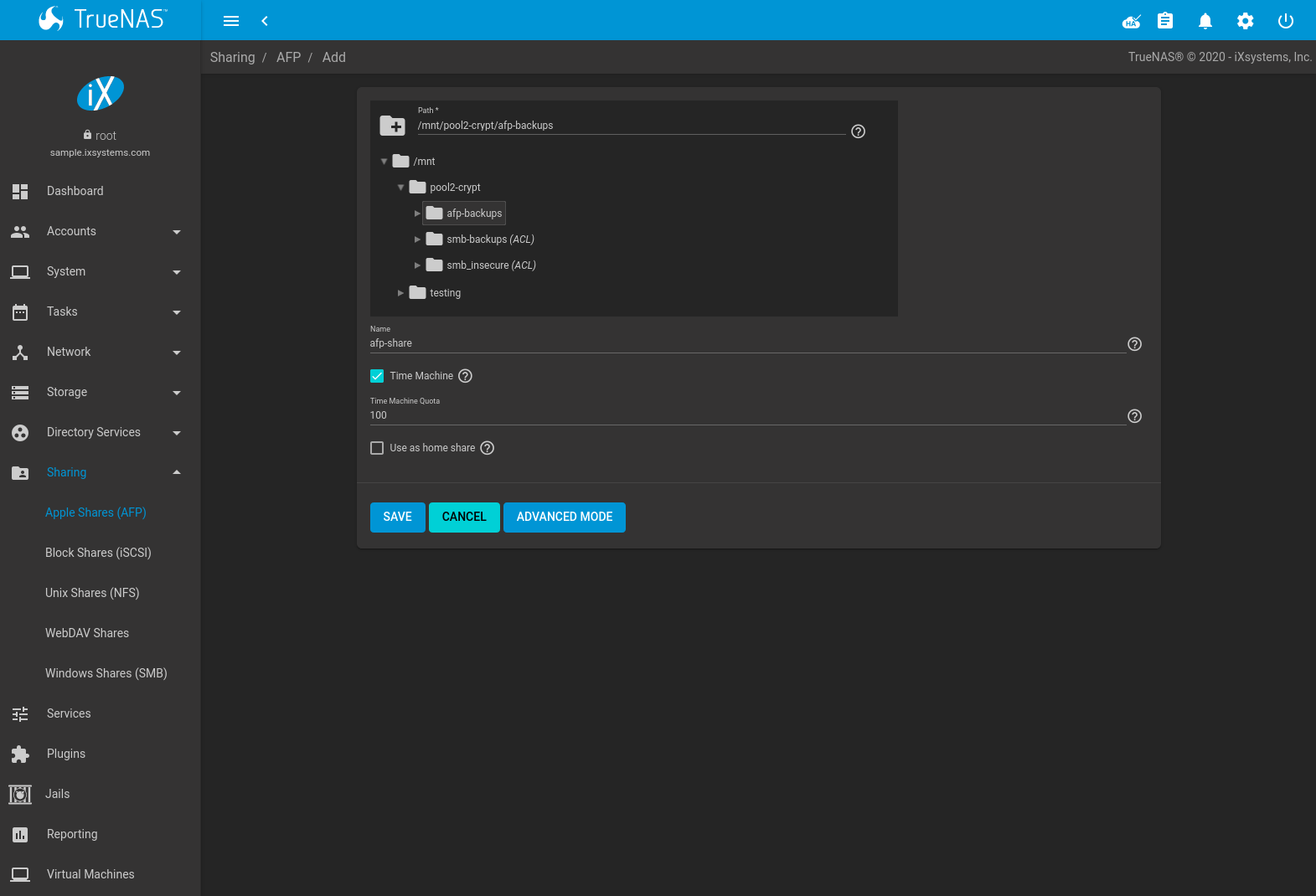Expand the smb_insecure folder node
1316x896 pixels.
417,265
